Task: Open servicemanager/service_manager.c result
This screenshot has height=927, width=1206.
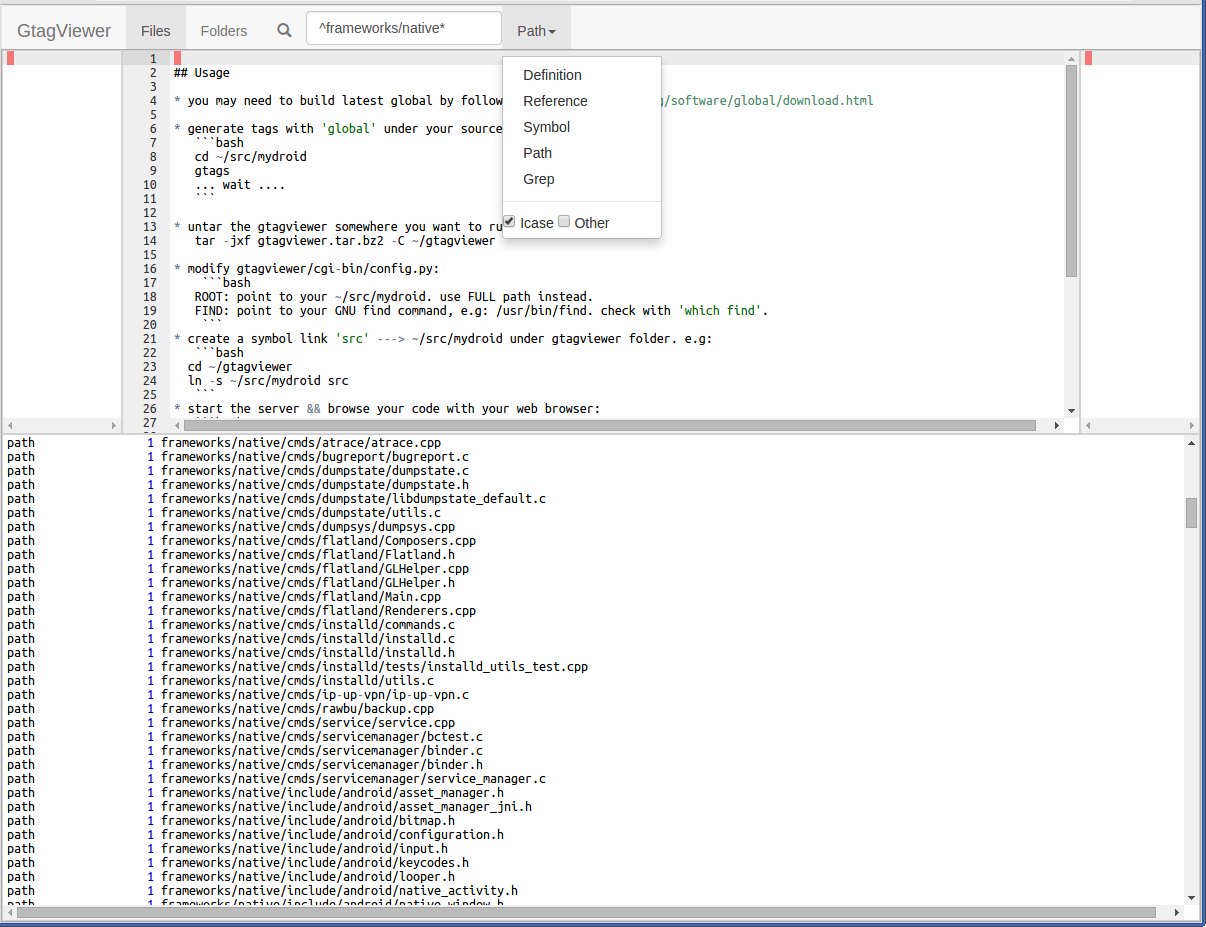Action: (x=353, y=778)
